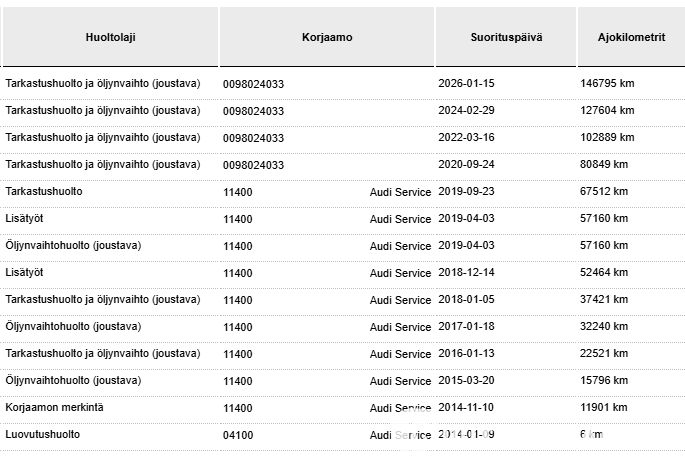Image resolution: width=685 pixels, height=464 pixels.
Task: Sort by the Suorituspäivä column header
Action: 506,37
